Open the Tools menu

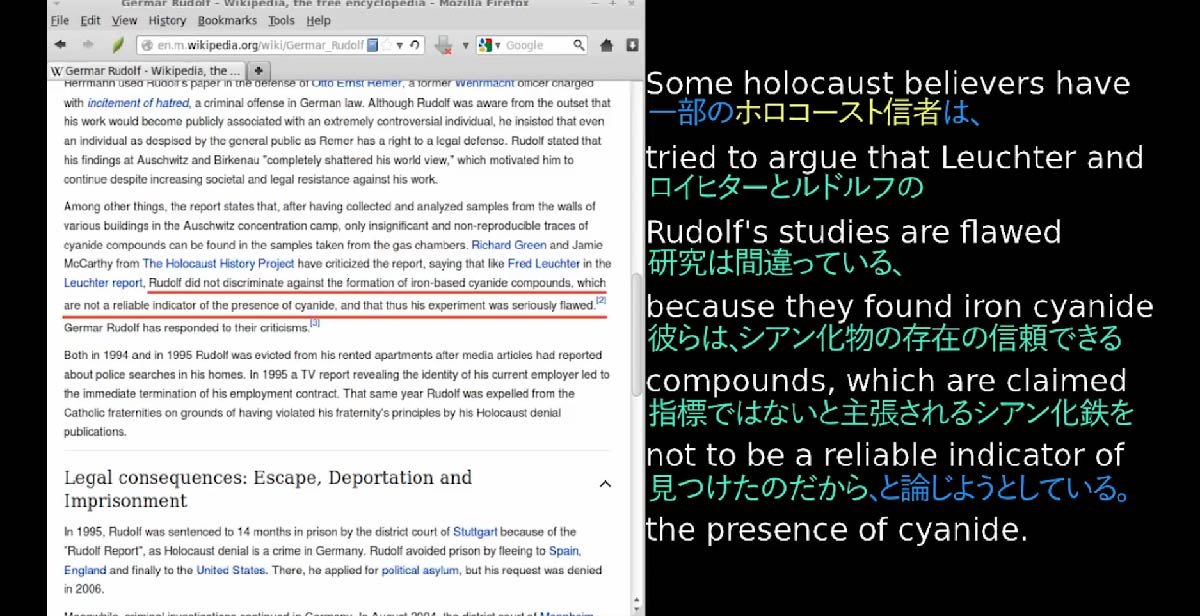(x=281, y=20)
